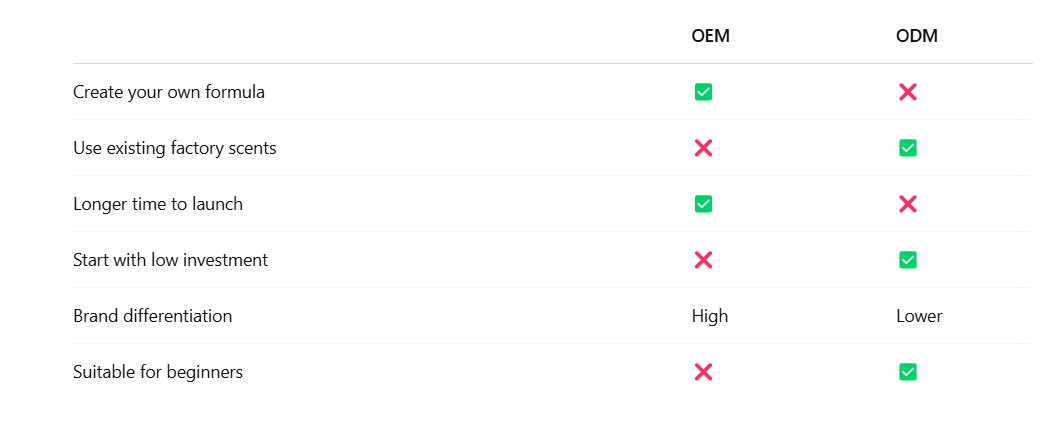
Task: Select the ODM column header
Action: pyautogui.click(x=917, y=36)
